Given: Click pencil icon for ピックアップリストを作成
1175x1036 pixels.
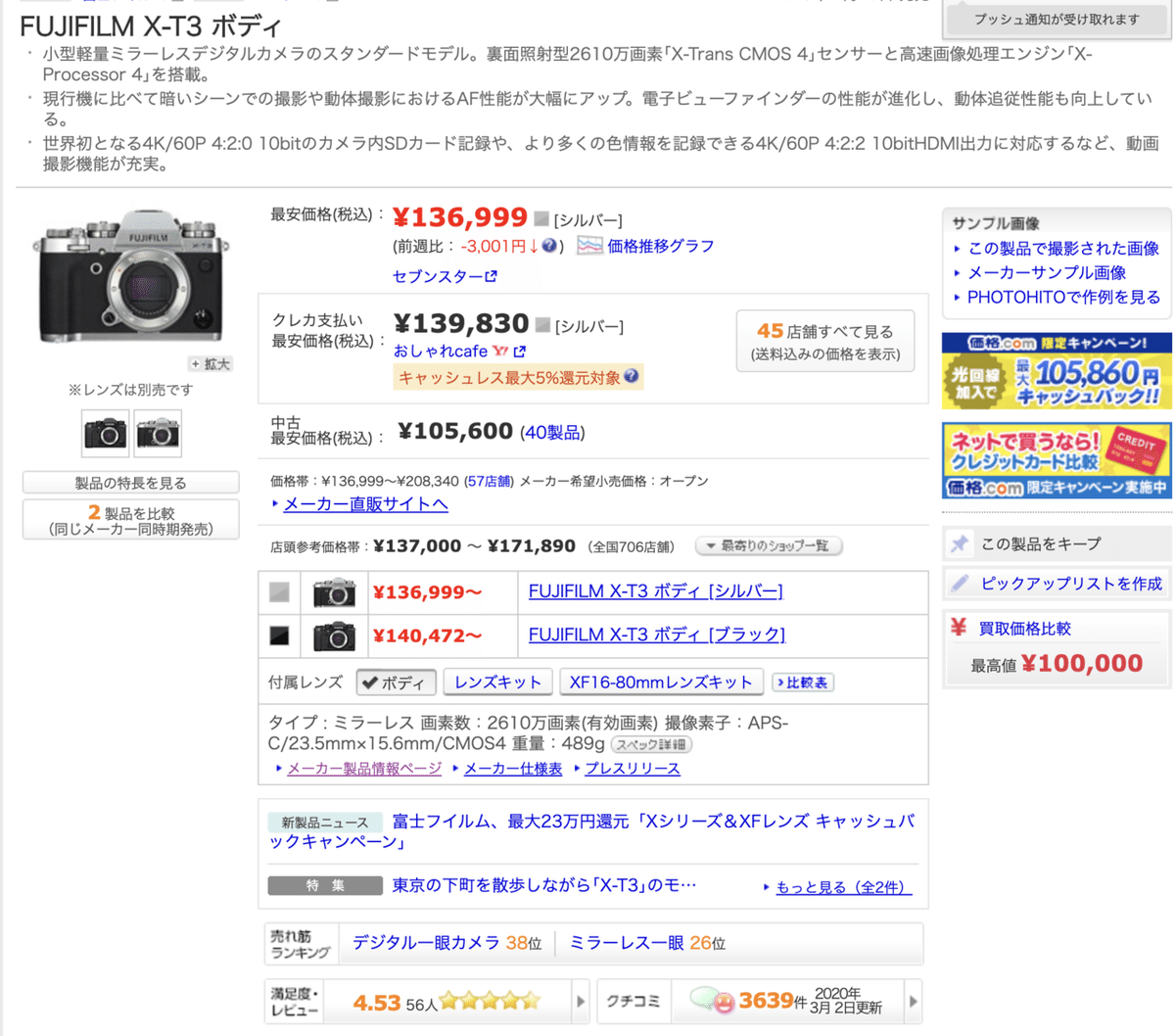Looking at the screenshot, I should coord(960,584).
